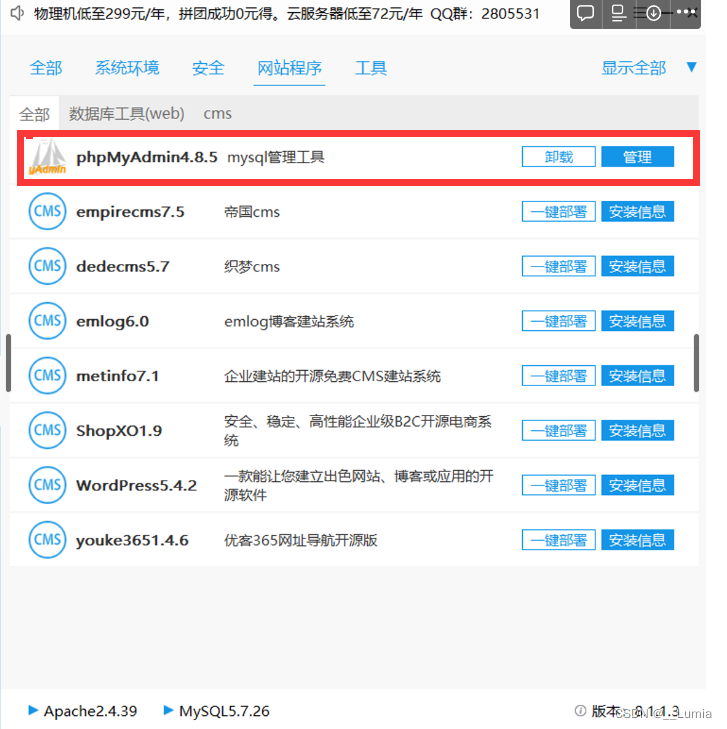
Task: Click the info icon beside 版本
Action: 580,710
